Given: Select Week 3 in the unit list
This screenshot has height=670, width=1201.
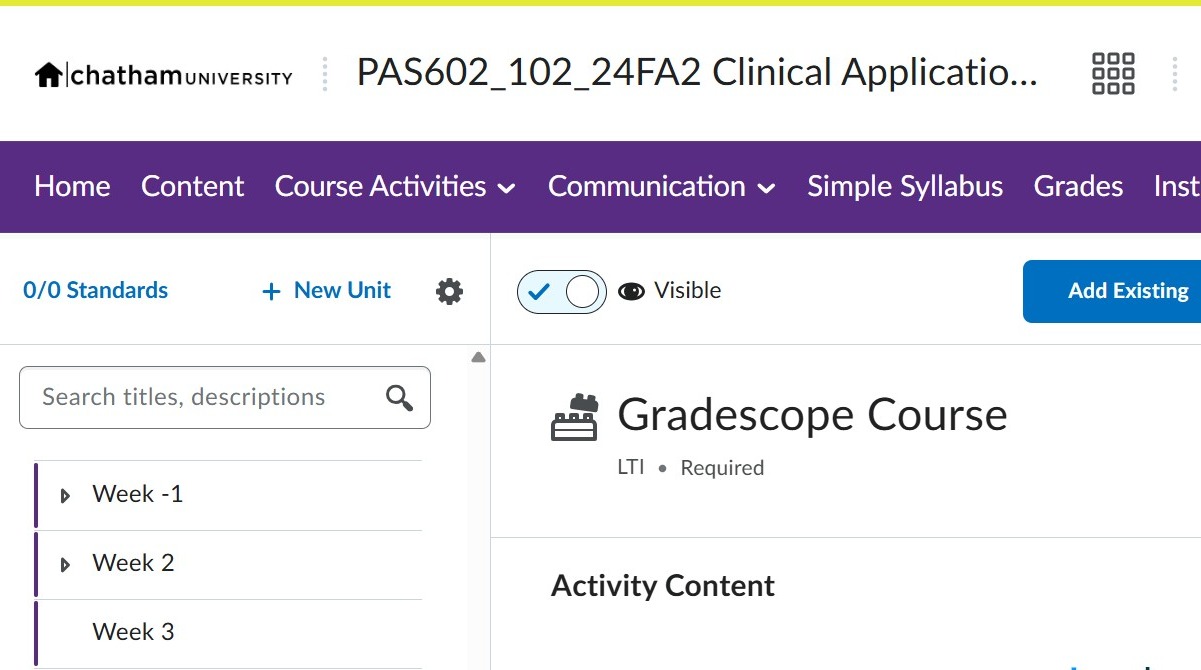Looking at the screenshot, I should tap(133, 632).
